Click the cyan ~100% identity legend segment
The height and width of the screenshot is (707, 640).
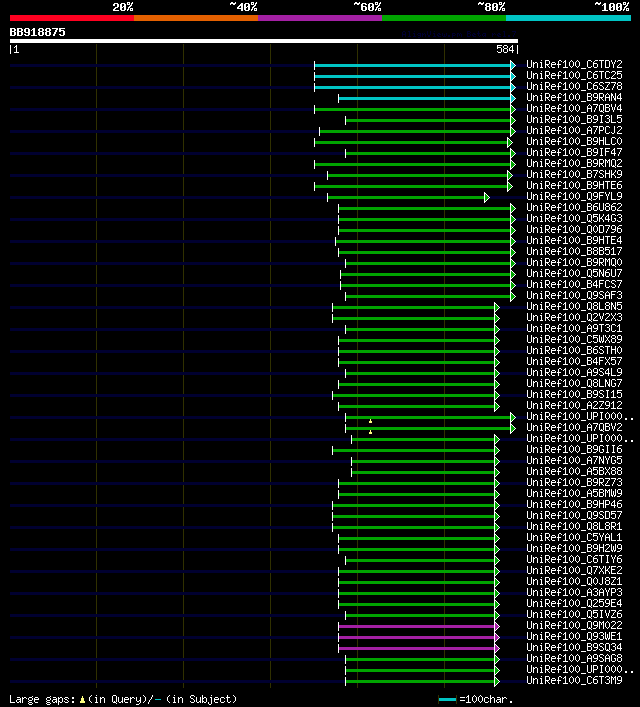click(x=568, y=18)
